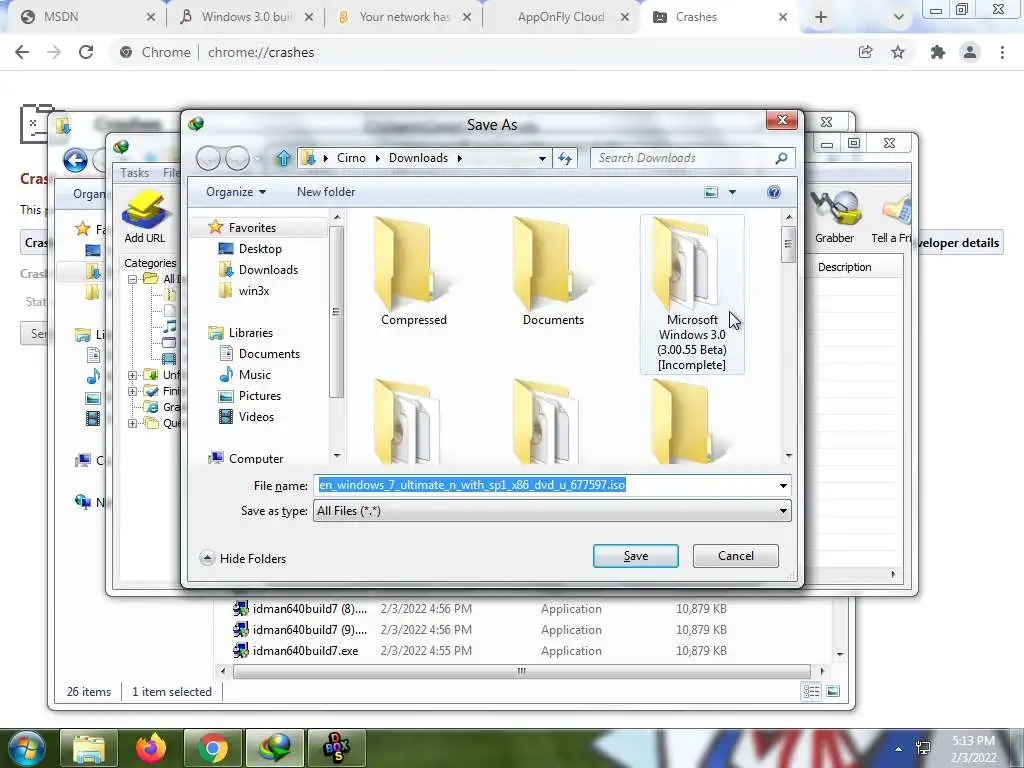Bookmark this page star icon

click(898, 52)
